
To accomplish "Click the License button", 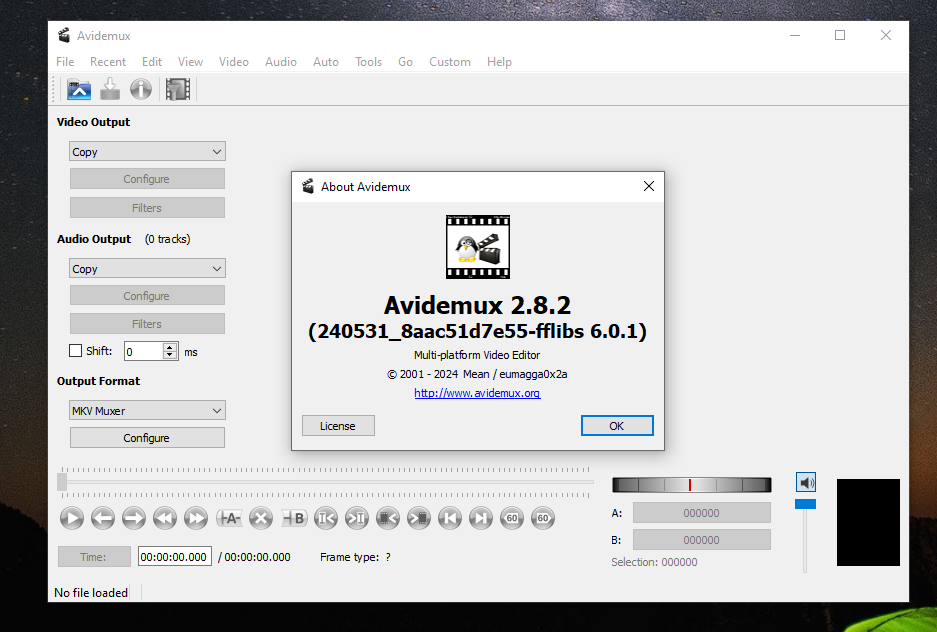I will [x=338, y=426].
